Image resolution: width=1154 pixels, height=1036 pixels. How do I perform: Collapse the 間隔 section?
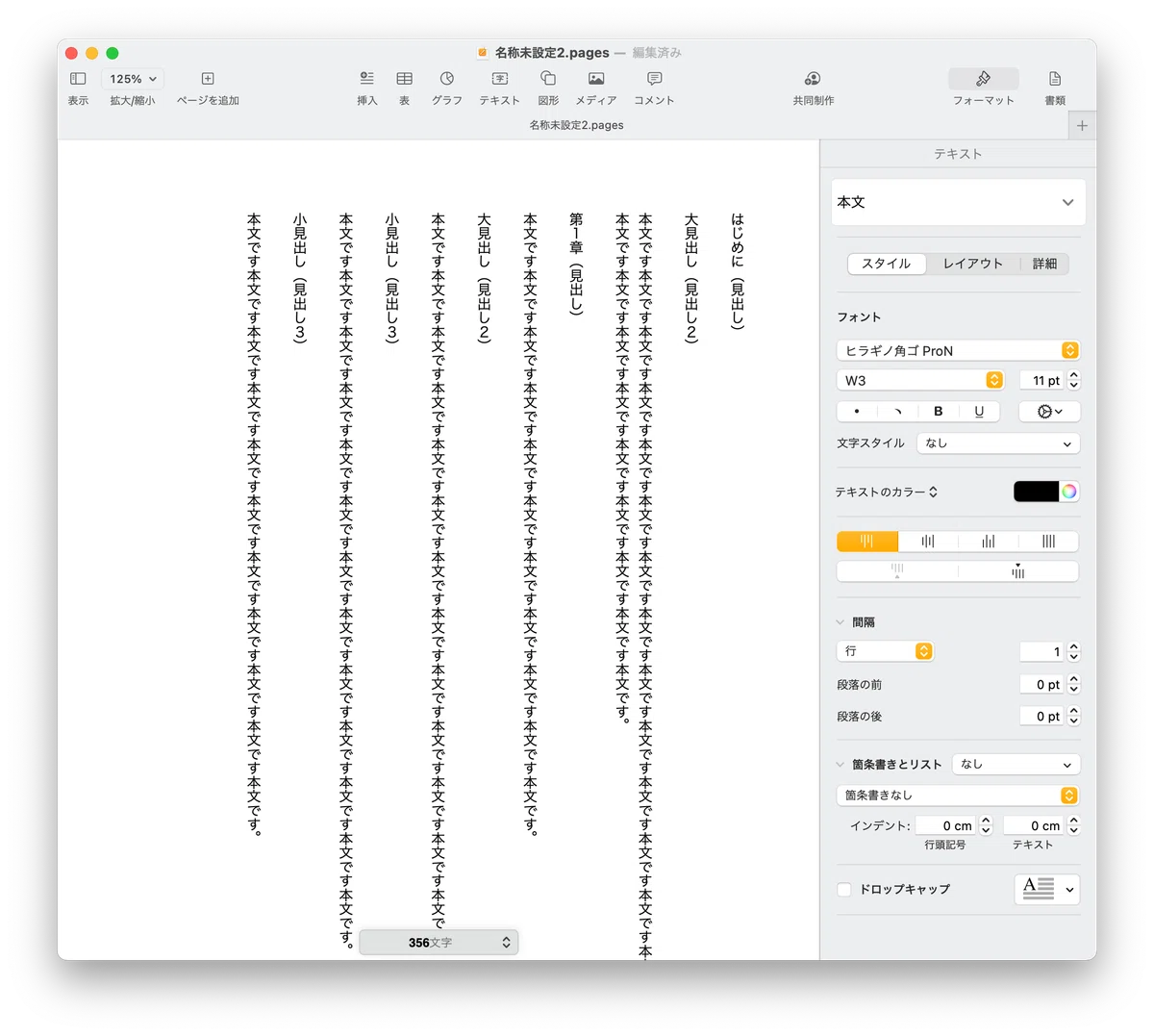[840, 622]
